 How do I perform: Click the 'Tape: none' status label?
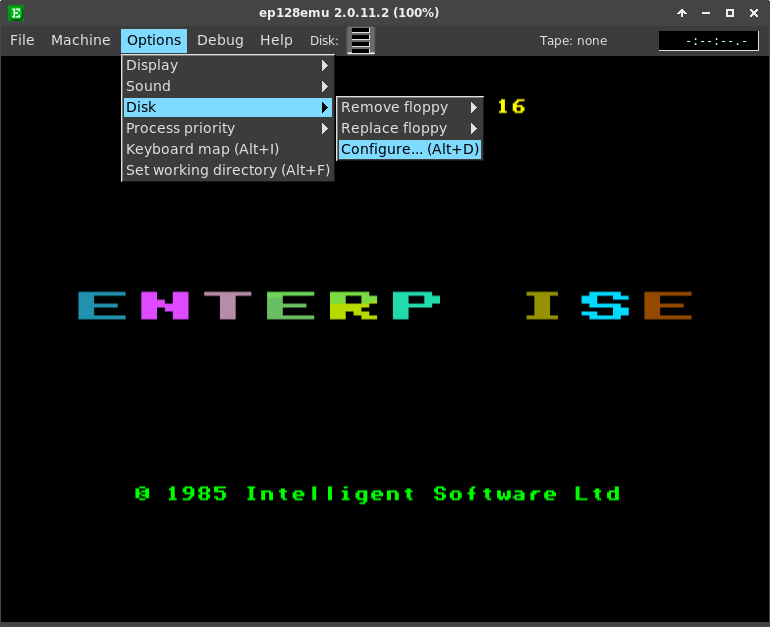click(573, 41)
